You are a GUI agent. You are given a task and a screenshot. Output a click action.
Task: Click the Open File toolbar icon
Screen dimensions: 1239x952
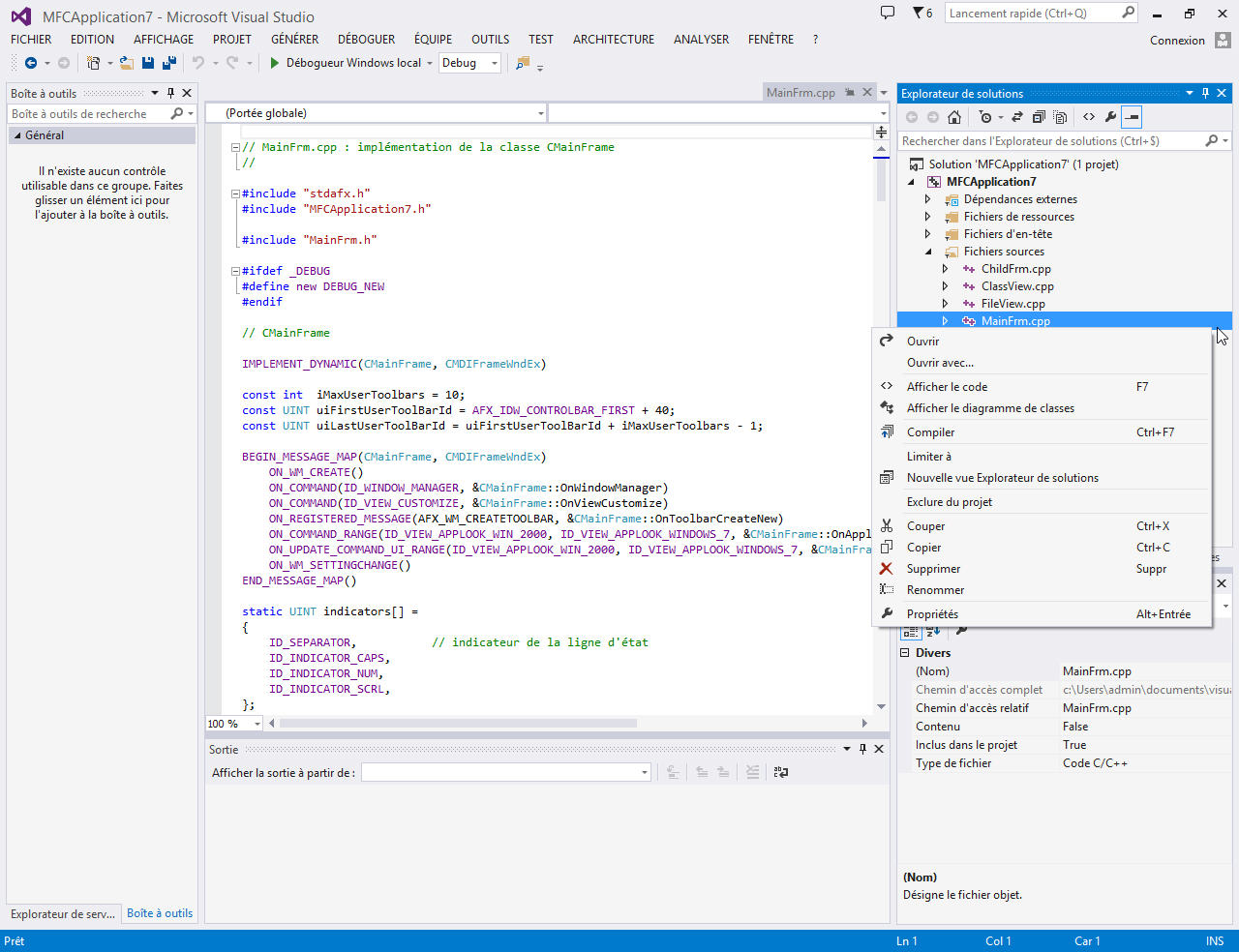coord(126,63)
